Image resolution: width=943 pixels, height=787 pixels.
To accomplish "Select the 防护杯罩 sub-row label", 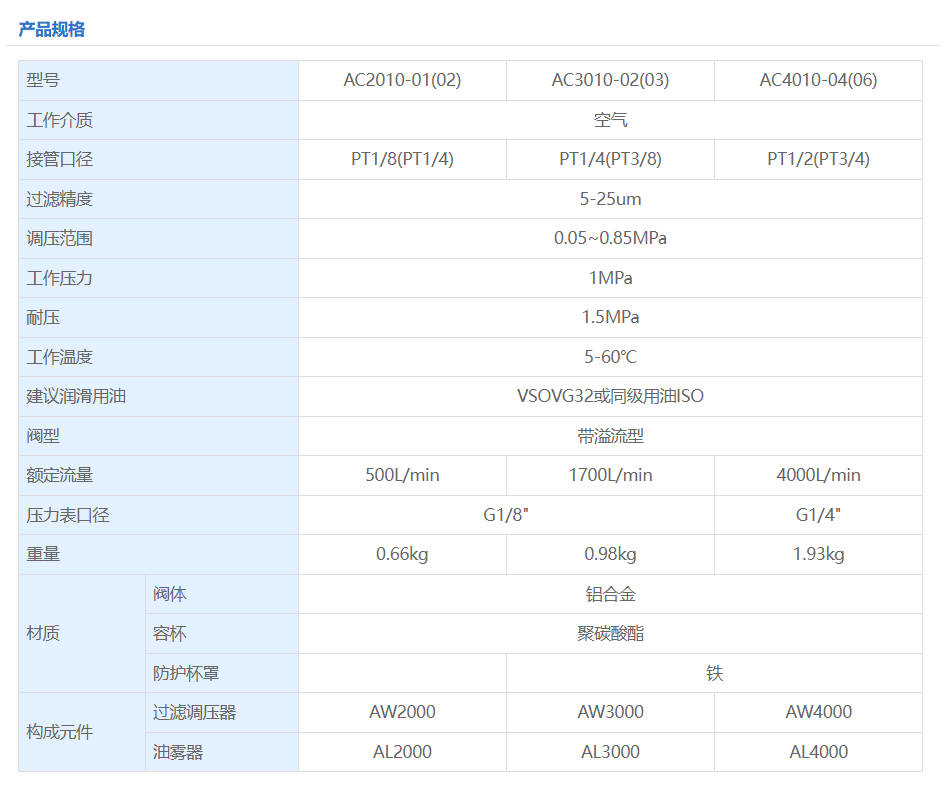I will [x=186, y=673].
